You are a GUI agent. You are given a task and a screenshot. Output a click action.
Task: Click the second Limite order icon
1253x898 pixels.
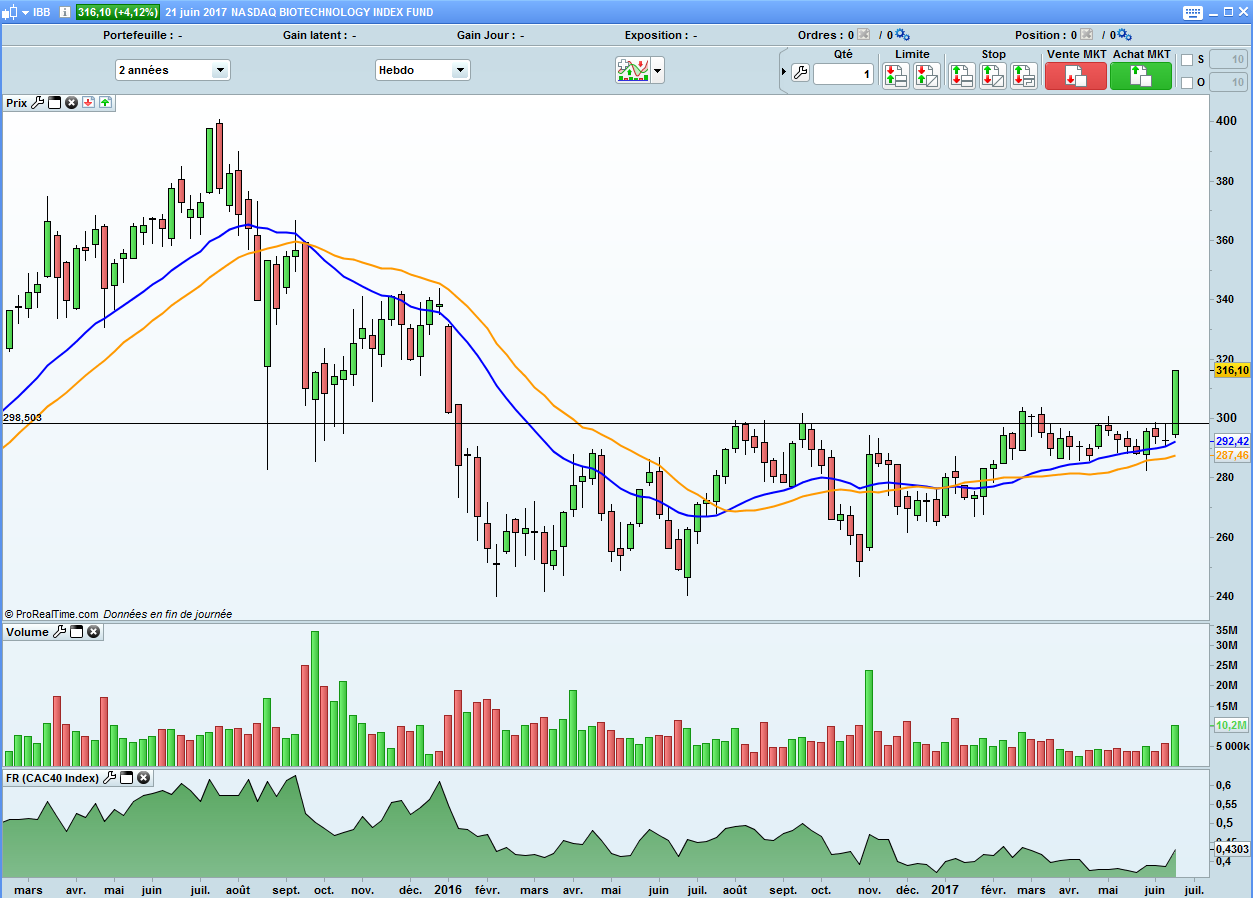pos(927,75)
